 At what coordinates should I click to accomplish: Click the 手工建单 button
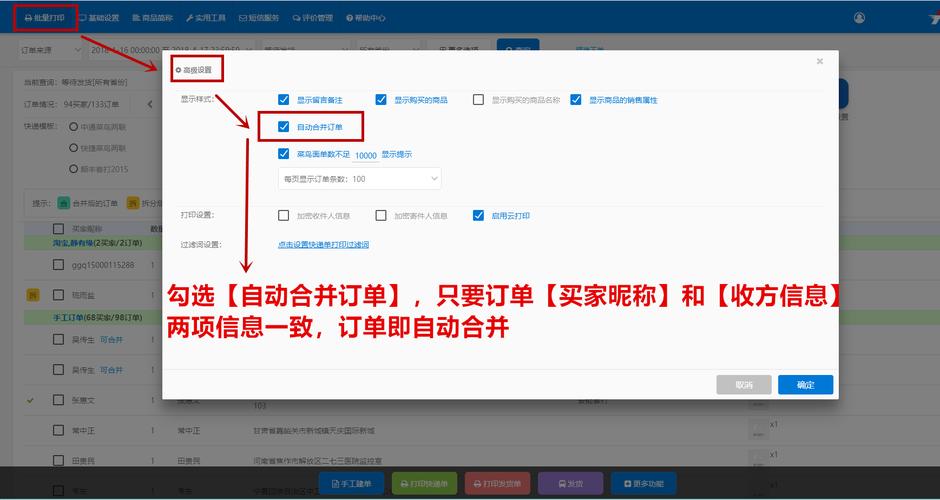[351, 483]
